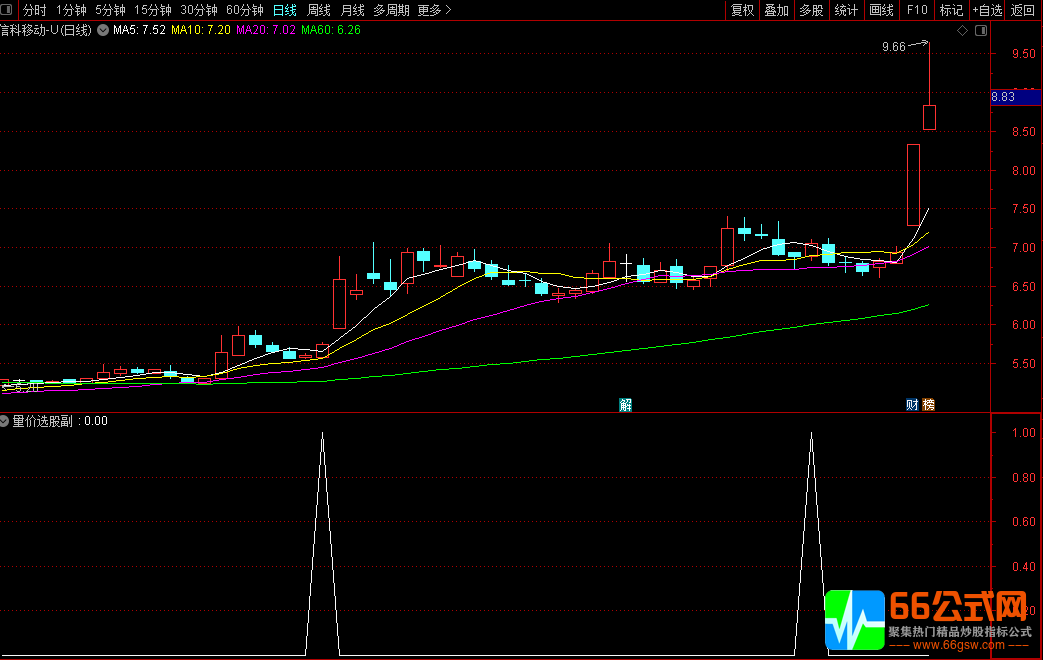
Task: Click the 榜 marker icon
Action: pos(928,404)
